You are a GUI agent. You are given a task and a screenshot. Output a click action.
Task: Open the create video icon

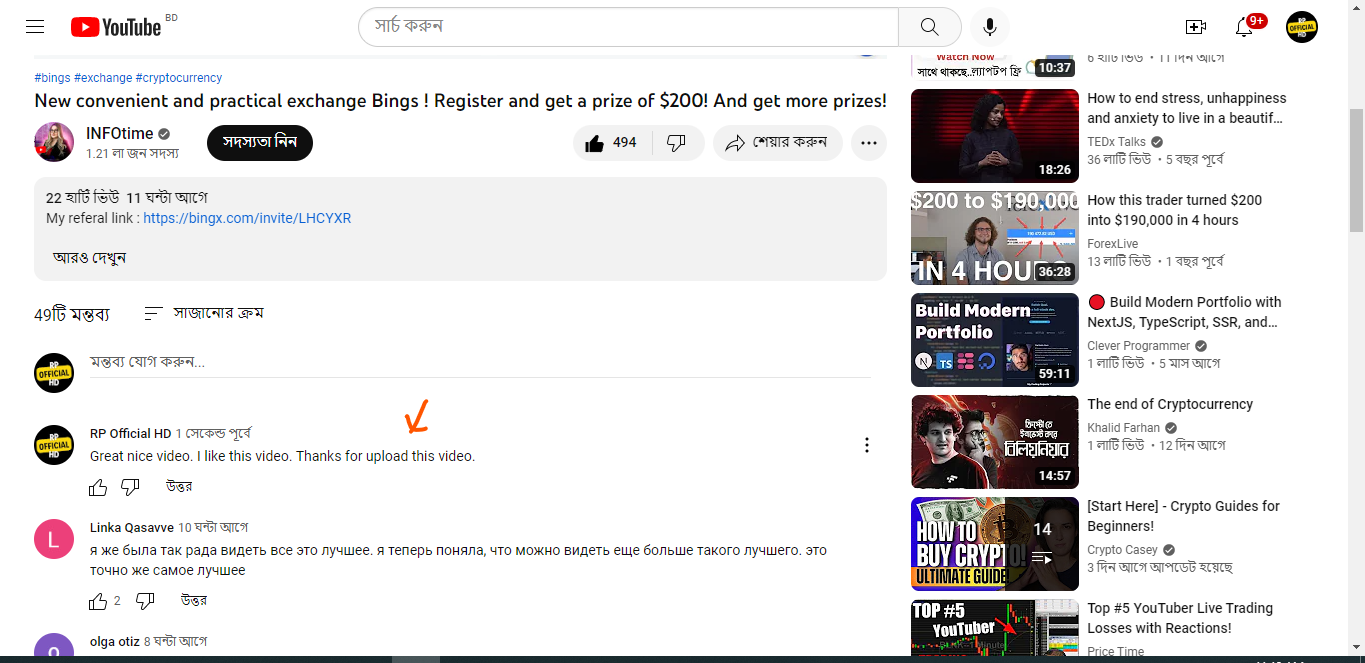tap(1196, 27)
